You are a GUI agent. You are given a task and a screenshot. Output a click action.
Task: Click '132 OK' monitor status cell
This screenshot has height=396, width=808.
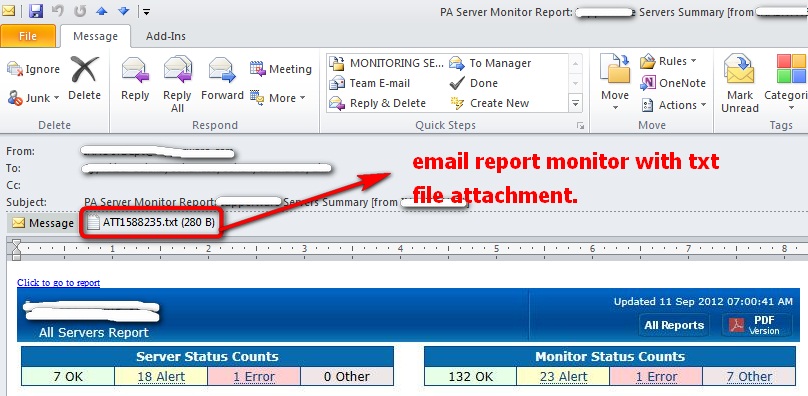click(x=470, y=376)
